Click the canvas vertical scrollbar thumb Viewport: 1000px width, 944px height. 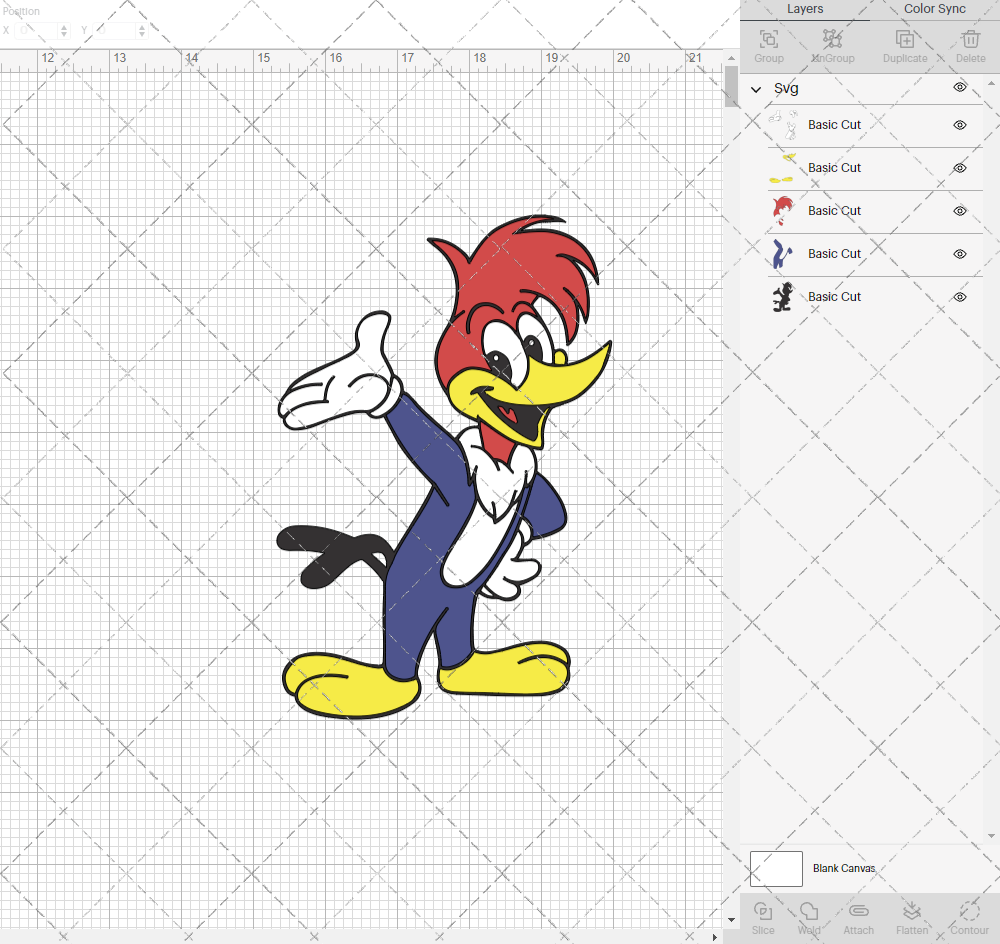pyautogui.click(x=731, y=87)
